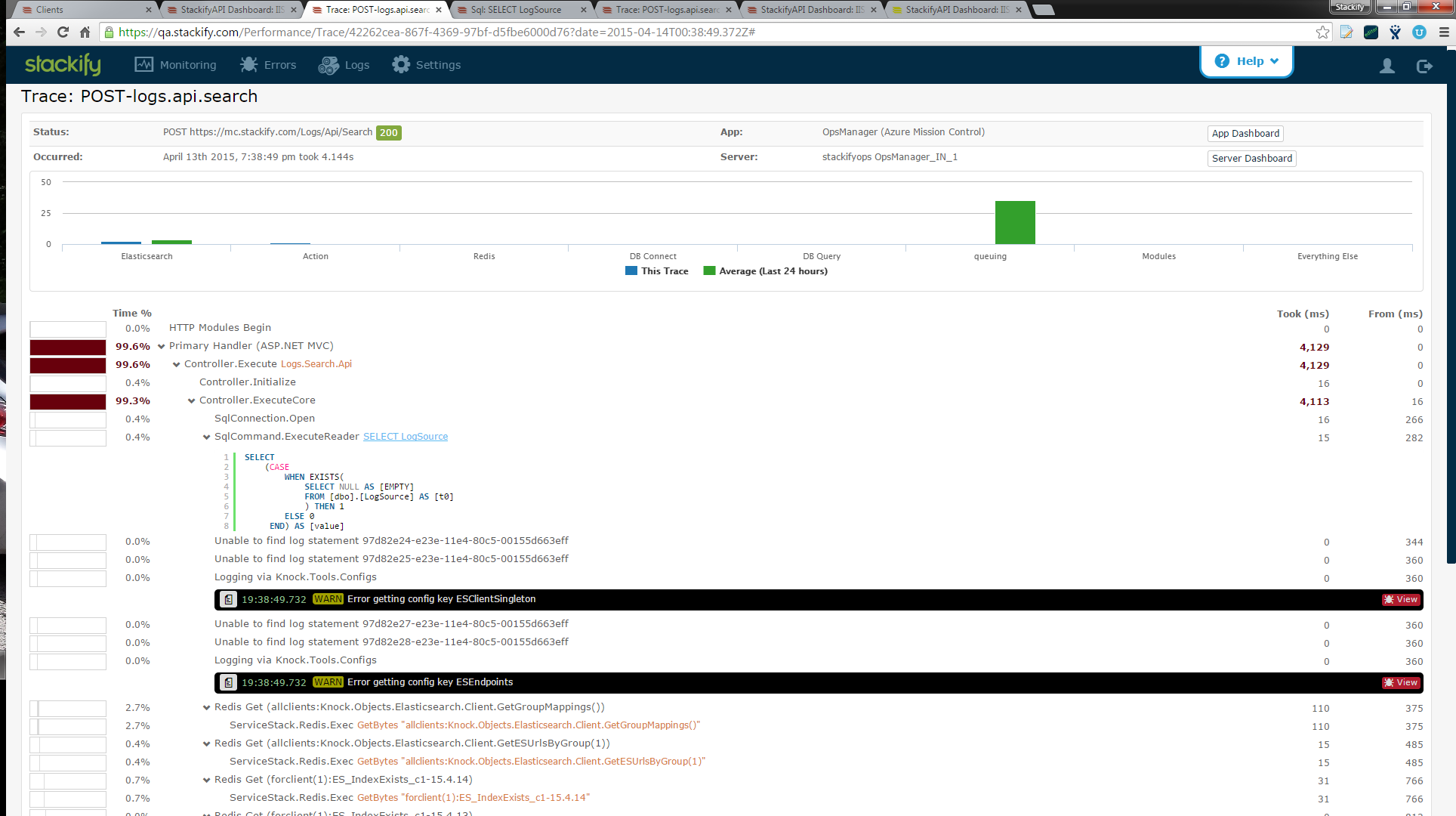The width and height of the screenshot is (1456, 816).
Task: Click Average Last 24 hours green swatch
Action: tap(709, 270)
